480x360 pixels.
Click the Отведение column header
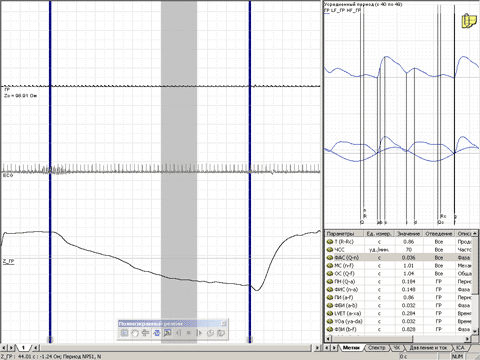[439, 234]
